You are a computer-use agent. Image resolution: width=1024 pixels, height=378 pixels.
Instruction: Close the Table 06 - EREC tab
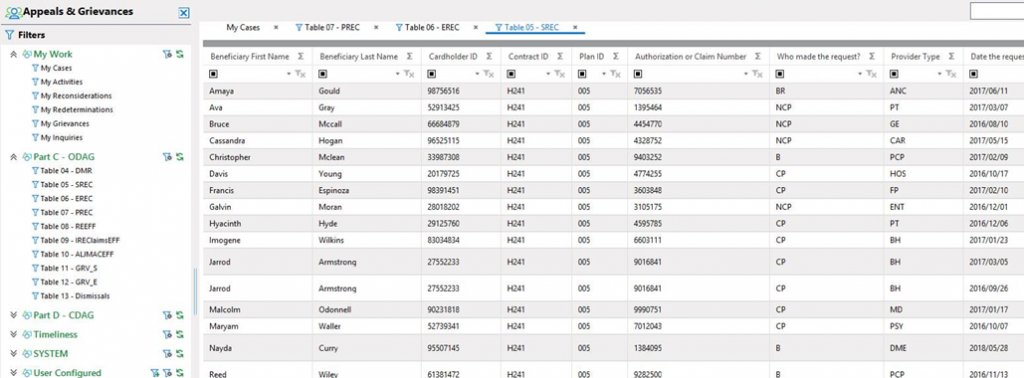tap(476, 27)
